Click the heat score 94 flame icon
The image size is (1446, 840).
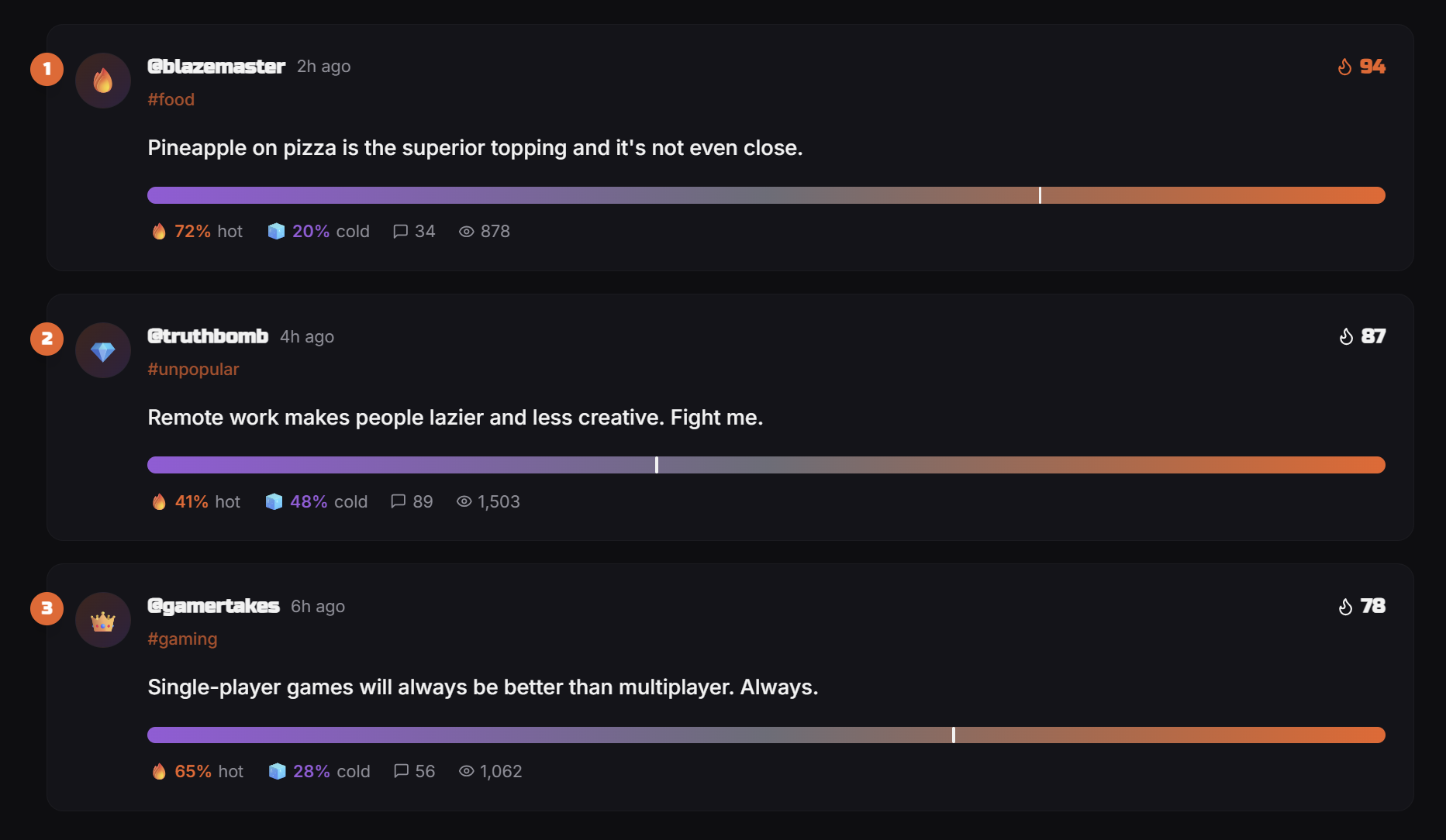(1345, 67)
